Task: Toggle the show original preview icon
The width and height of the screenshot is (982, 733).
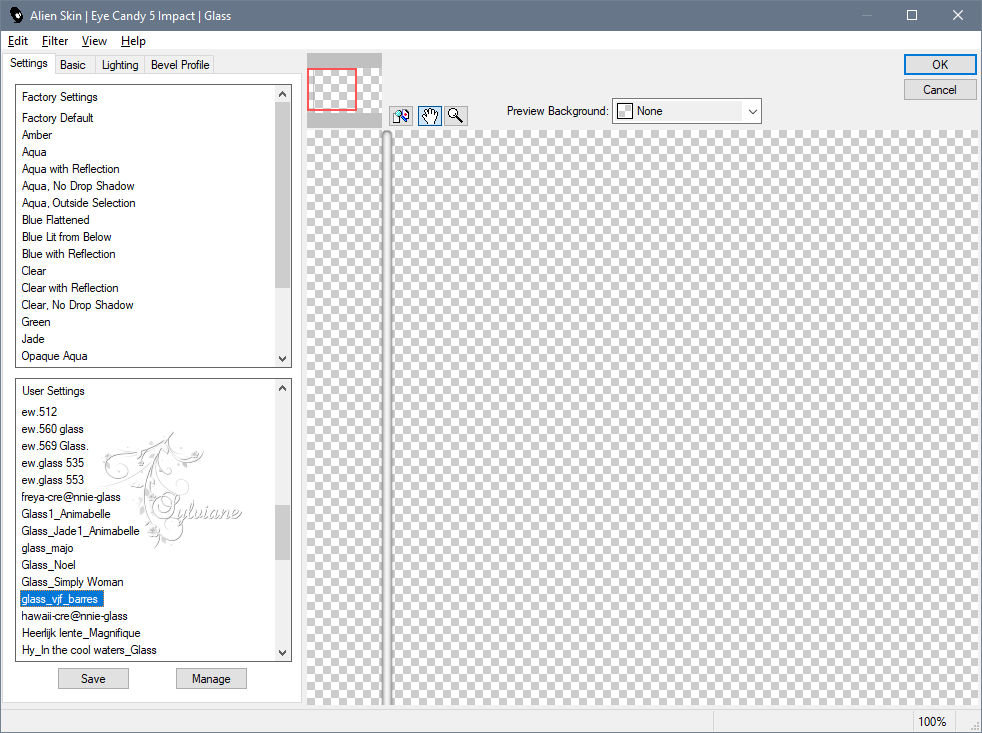Action: click(x=401, y=116)
